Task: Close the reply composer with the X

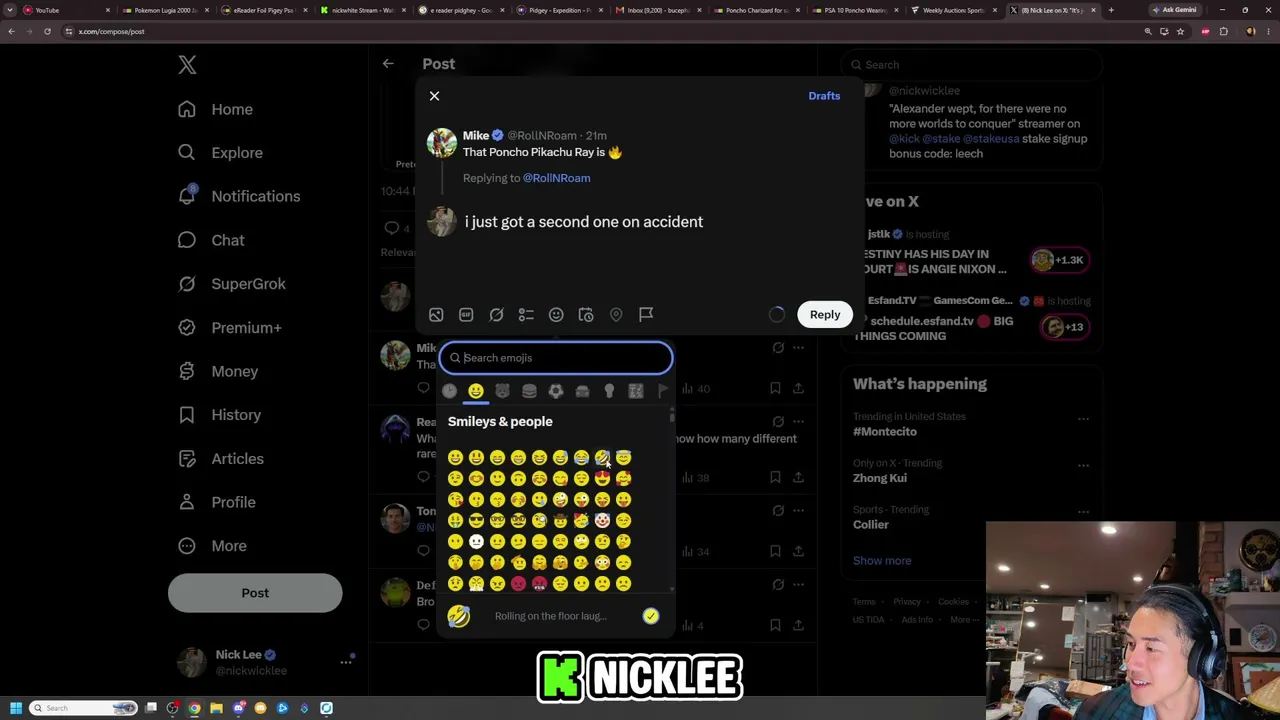Action: coord(434,96)
